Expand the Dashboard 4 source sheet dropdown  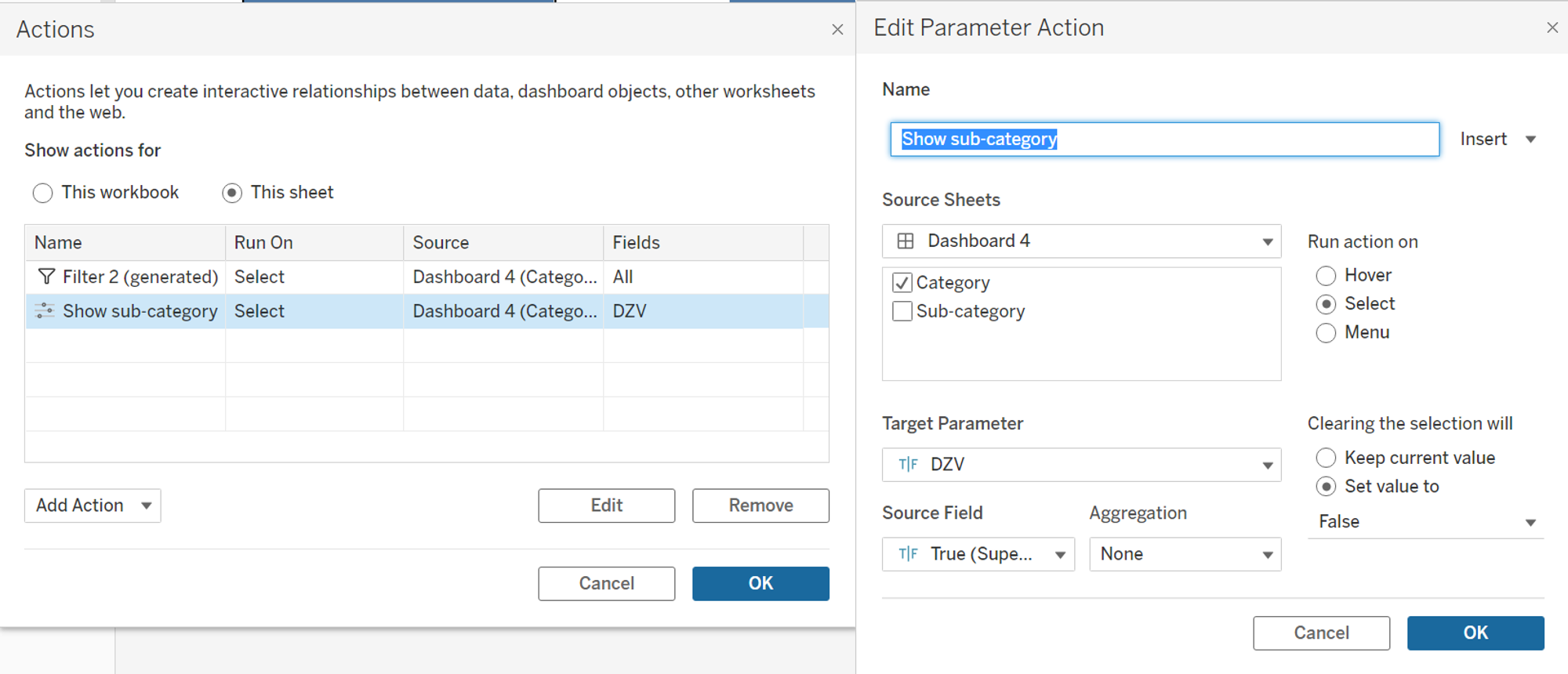coord(1267,241)
